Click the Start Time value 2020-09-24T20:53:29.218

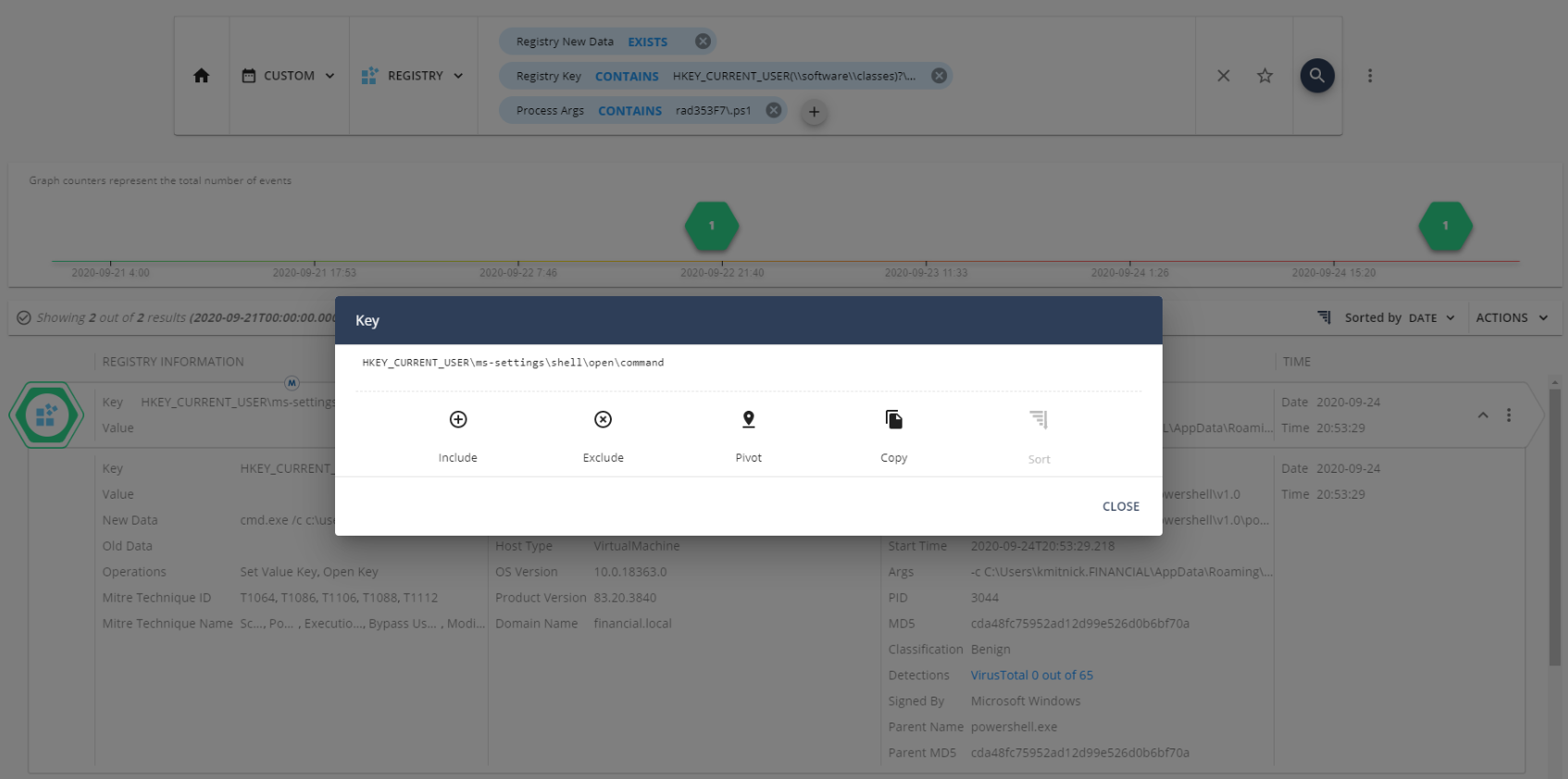(x=1043, y=546)
